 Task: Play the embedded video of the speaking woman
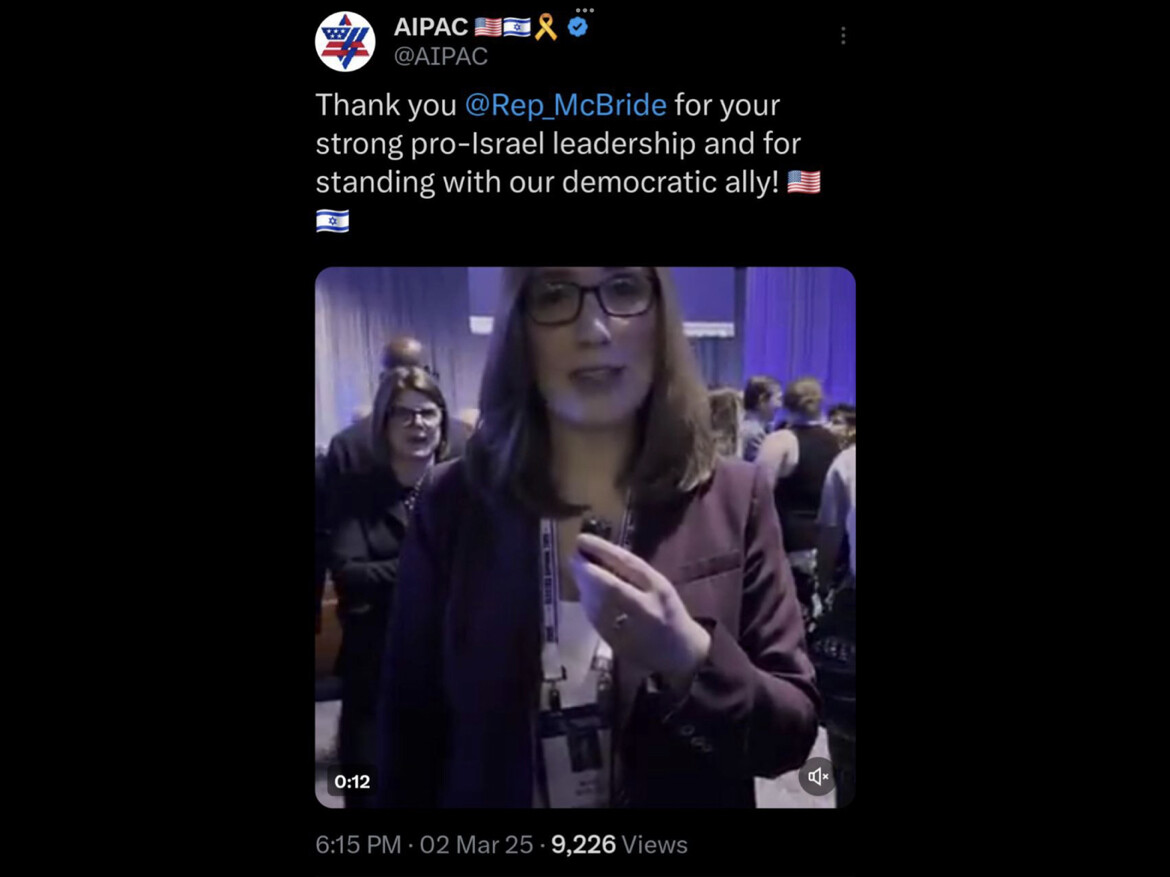pos(585,537)
